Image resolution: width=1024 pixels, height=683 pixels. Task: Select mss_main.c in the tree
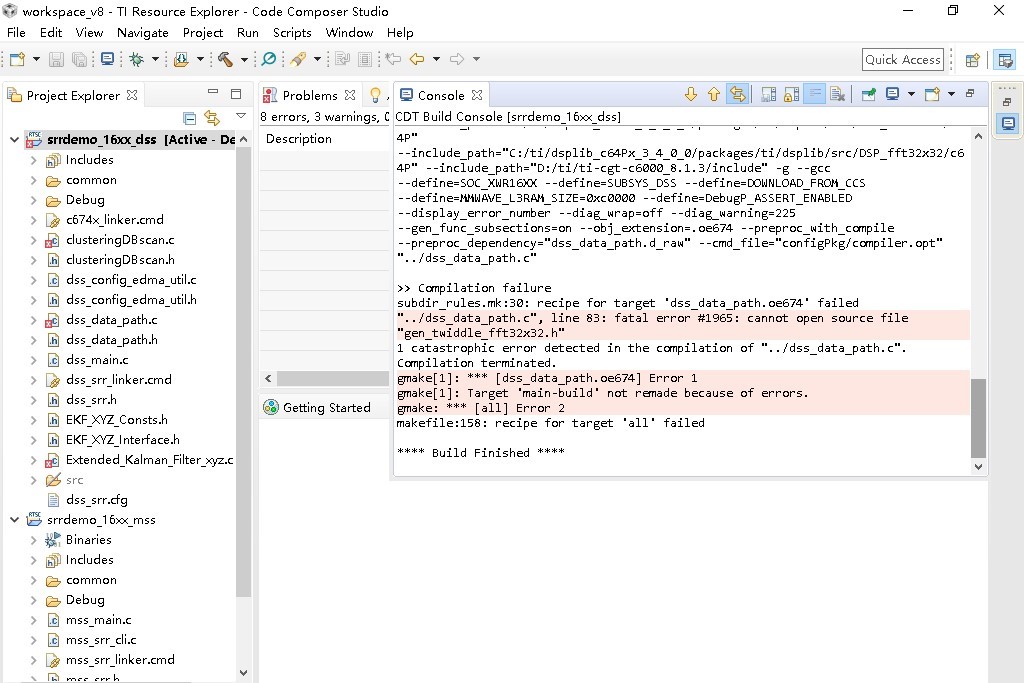(x=98, y=620)
